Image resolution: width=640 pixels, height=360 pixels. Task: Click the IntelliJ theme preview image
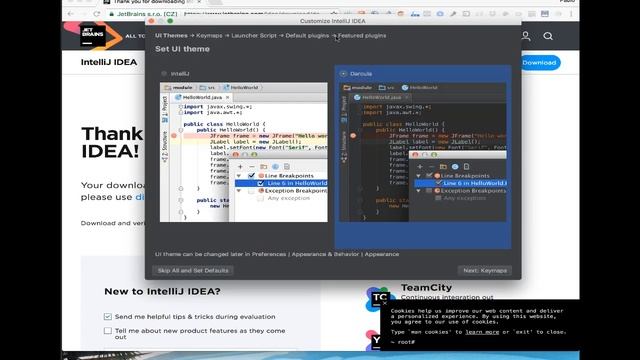(244, 153)
